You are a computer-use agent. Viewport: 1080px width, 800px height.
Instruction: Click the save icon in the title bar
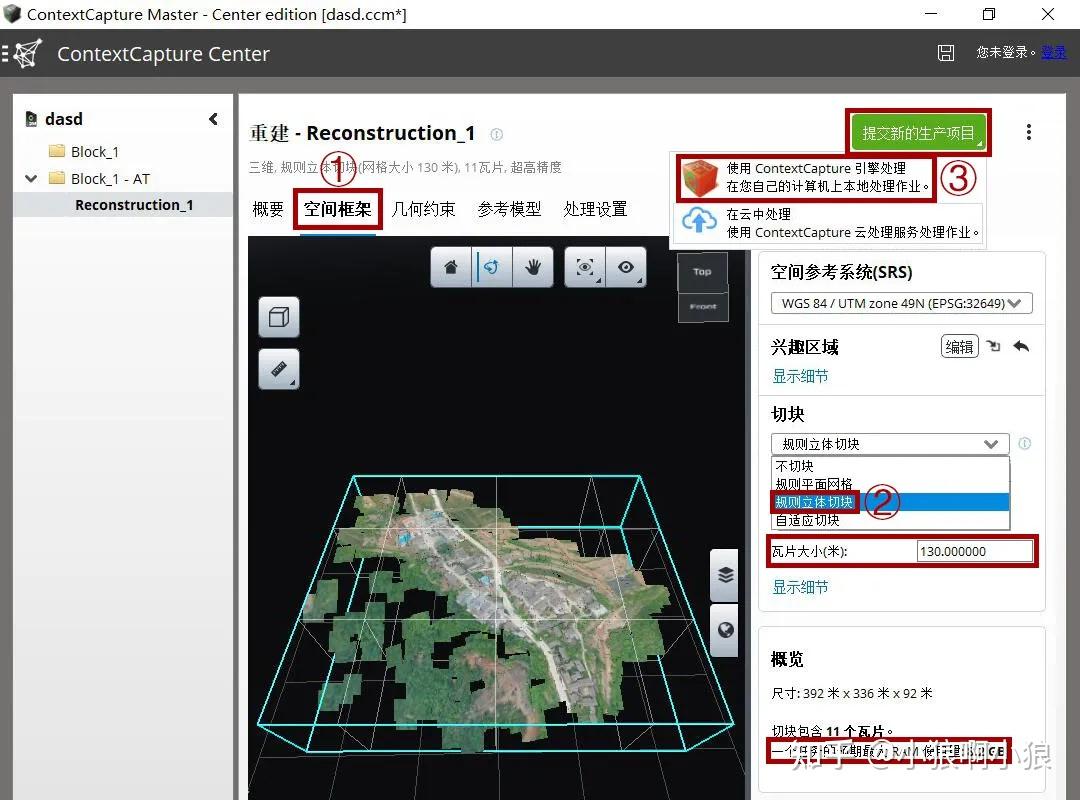945,53
